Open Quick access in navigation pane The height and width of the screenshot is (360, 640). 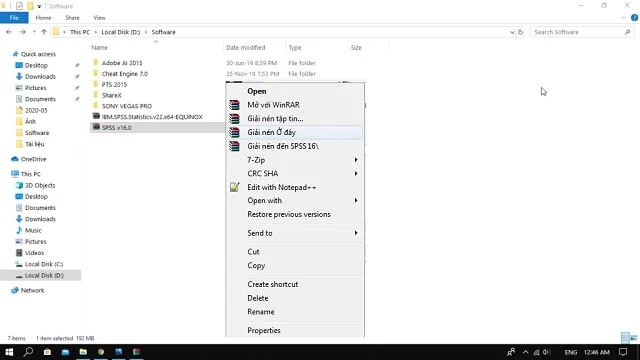point(38,54)
